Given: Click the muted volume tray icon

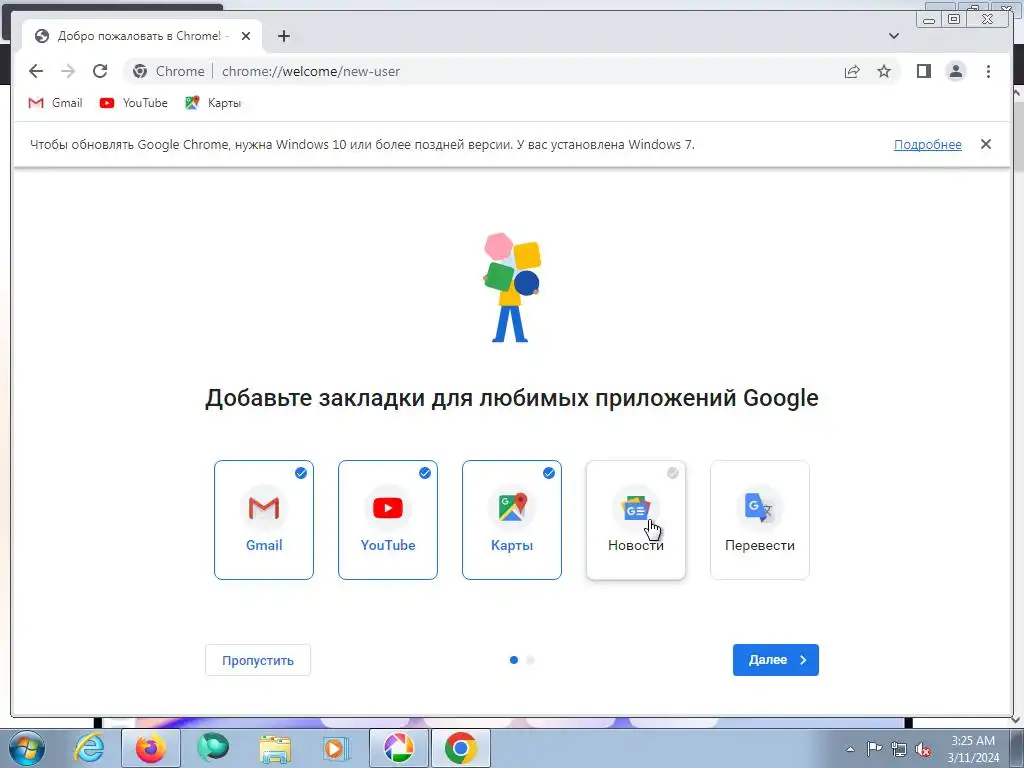Looking at the screenshot, I should pos(923,749).
